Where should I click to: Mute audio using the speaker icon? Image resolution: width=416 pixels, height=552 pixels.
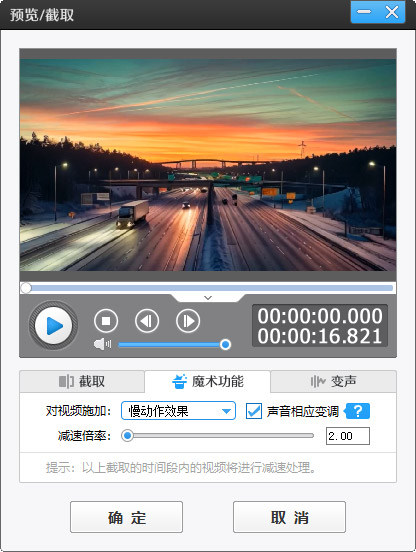pyautogui.click(x=102, y=344)
